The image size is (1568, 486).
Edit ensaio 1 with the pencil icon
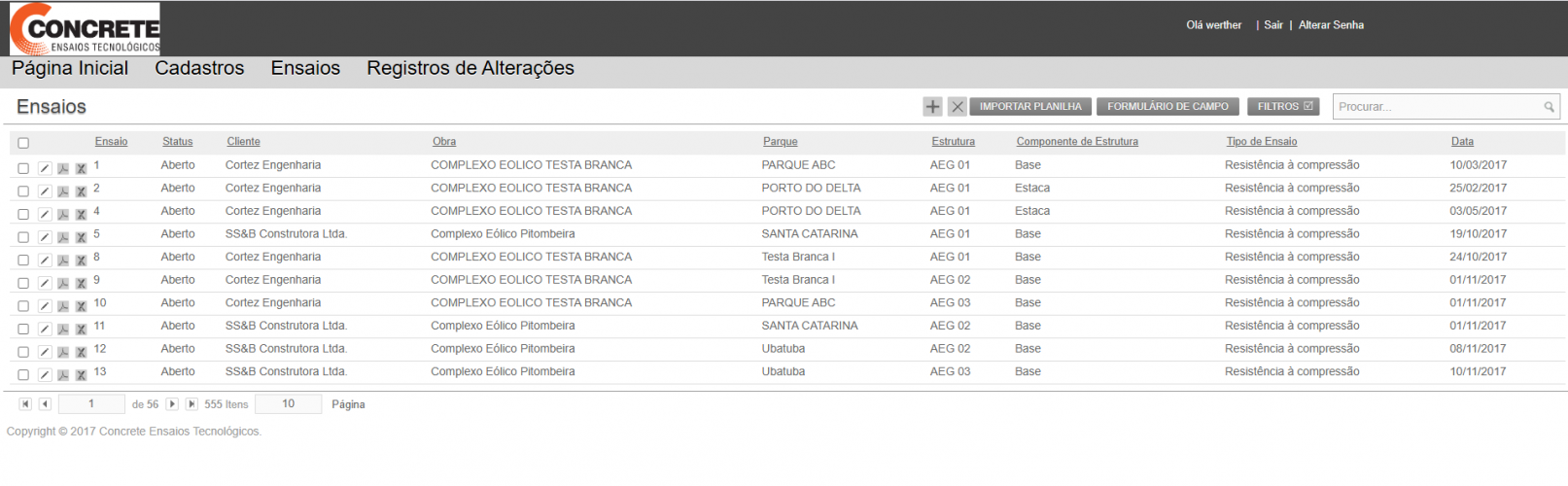click(x=45, y=168)
